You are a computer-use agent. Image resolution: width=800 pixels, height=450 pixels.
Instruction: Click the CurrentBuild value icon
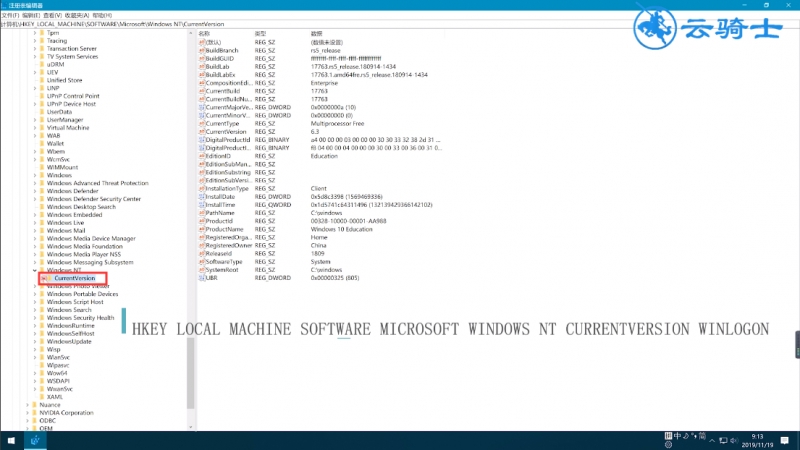tap(202, 91)
